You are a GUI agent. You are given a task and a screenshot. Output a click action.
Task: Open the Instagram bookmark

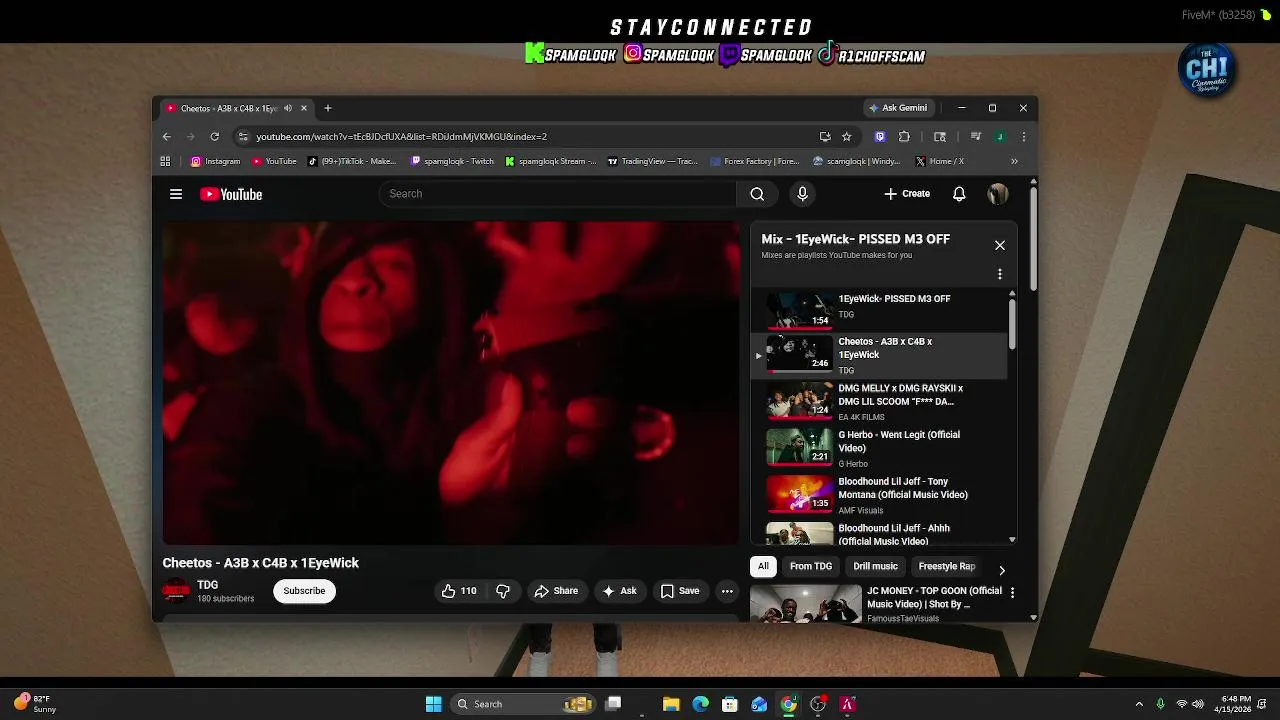[x=215, y=161]
